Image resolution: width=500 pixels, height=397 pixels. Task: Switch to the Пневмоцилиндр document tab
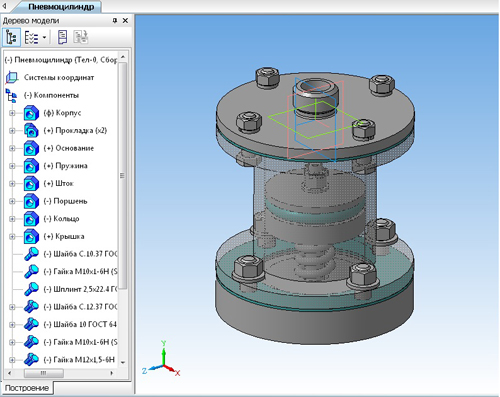tap(61, 7)
